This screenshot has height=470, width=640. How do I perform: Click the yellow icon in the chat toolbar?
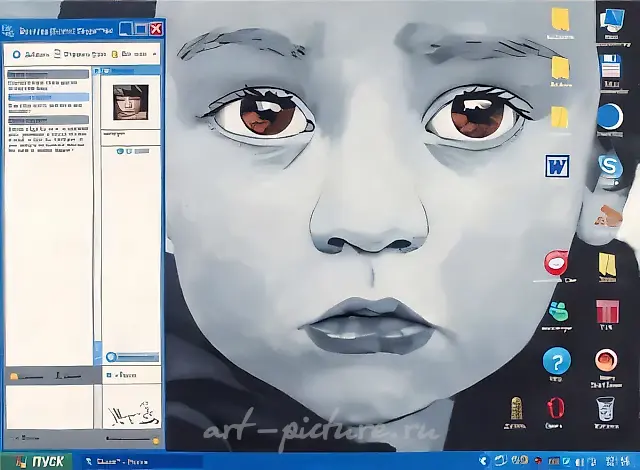tap(115, 54)
